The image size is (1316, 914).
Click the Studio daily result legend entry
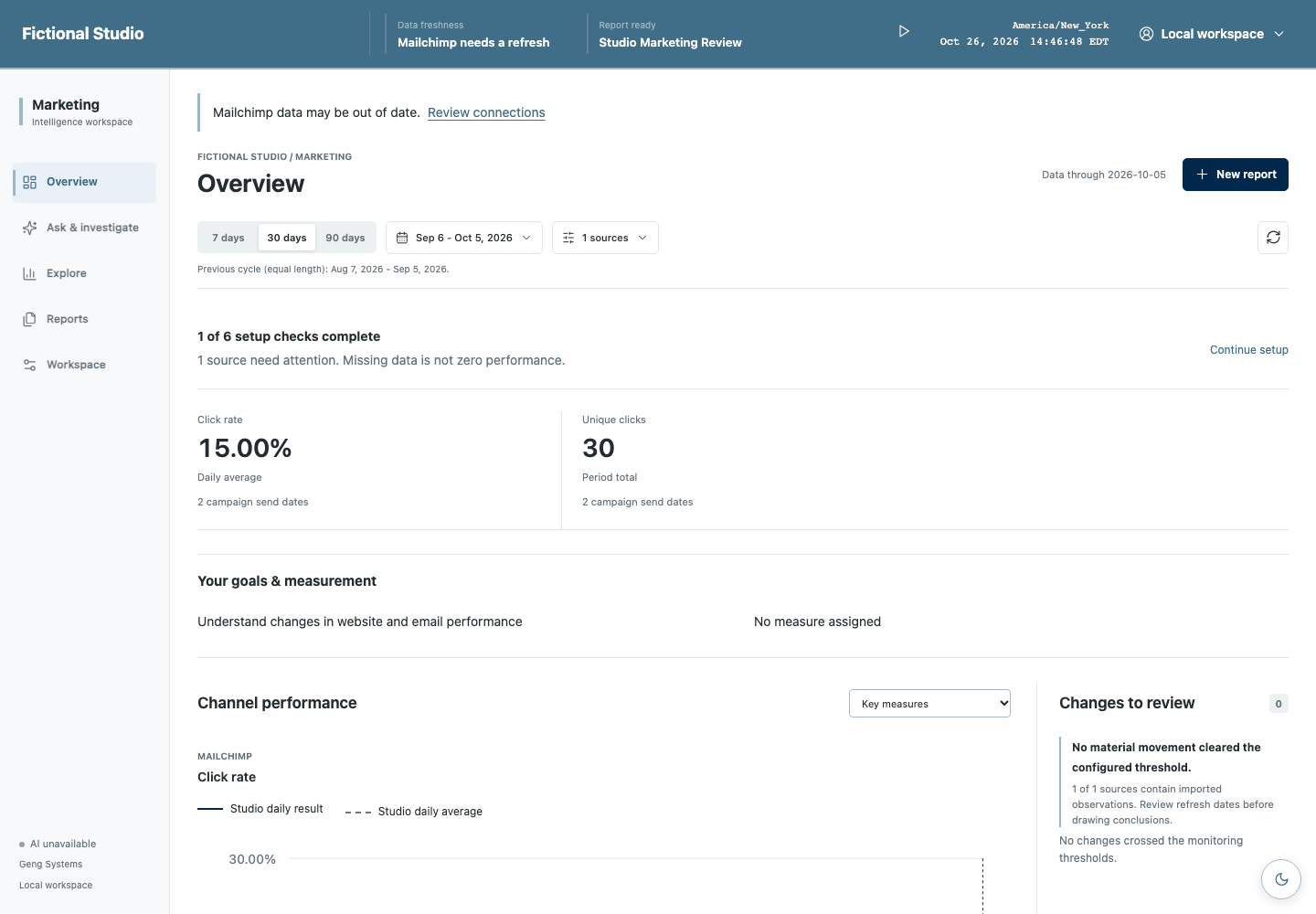coord(260,809)
